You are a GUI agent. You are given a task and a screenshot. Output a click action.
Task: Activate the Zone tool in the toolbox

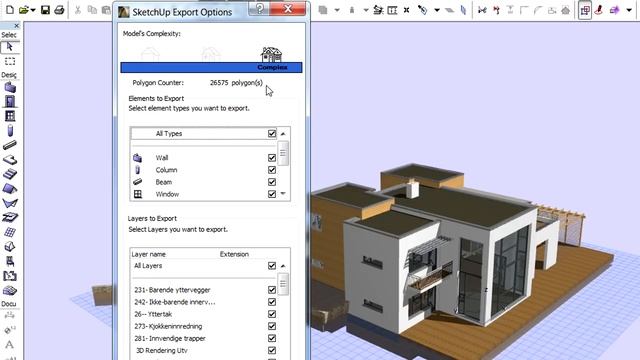click(10, 276)
